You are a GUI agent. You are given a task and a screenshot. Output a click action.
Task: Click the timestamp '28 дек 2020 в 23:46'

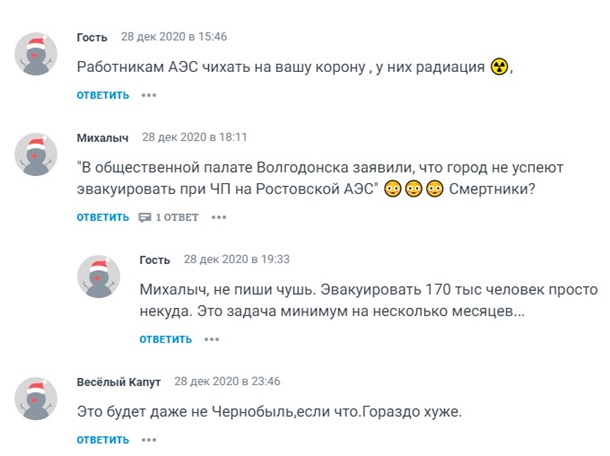point(227,381)
